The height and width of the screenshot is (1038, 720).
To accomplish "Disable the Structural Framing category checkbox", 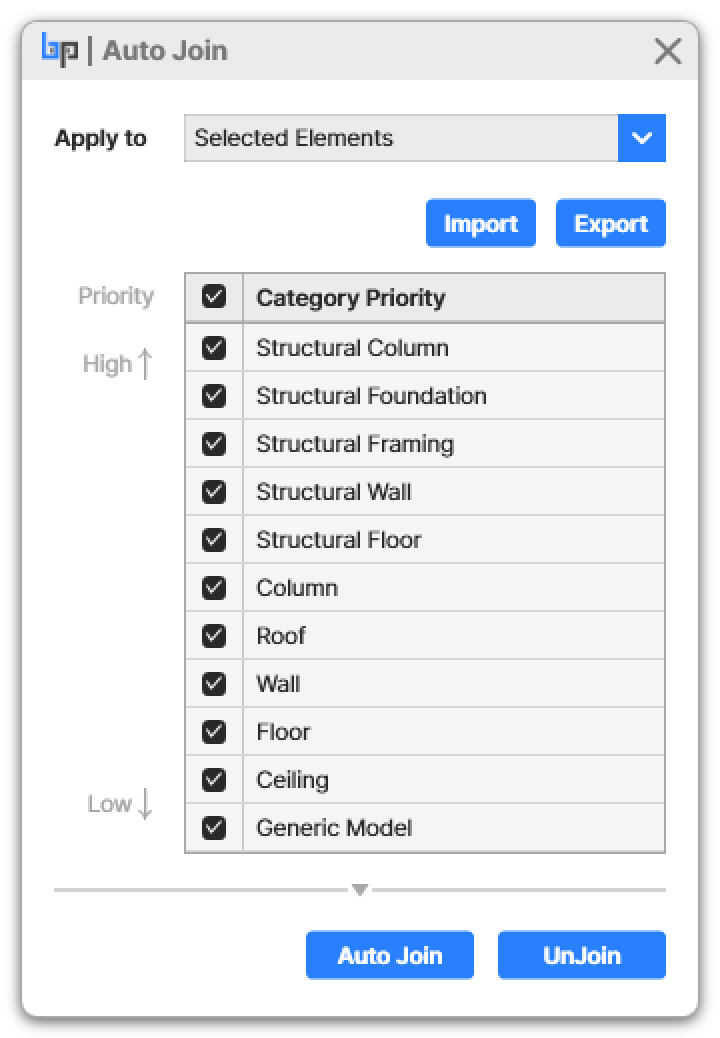I will [214, 444].
